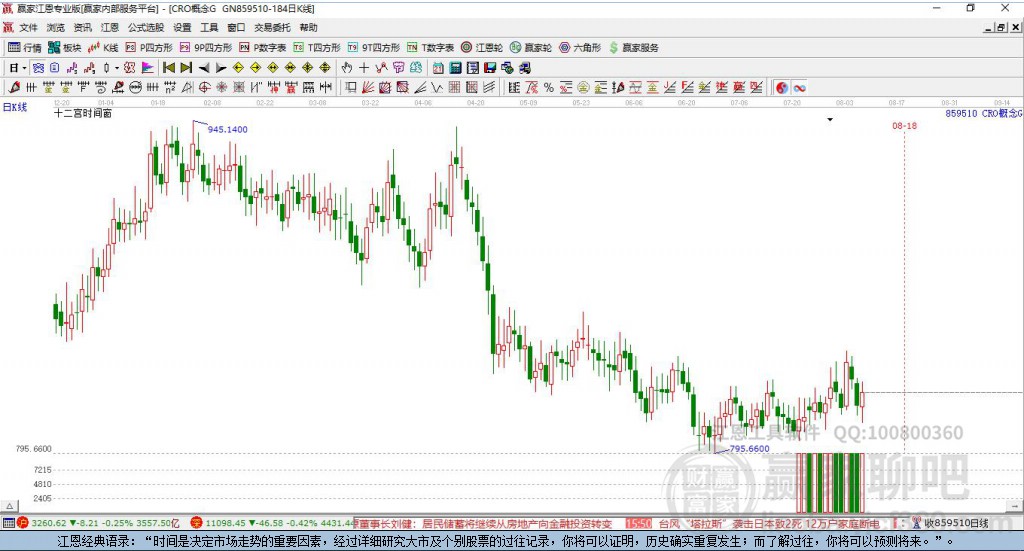1024x551 pixels.
Task: Click the 15:50 news time tag
Action: tap(638, 524)
